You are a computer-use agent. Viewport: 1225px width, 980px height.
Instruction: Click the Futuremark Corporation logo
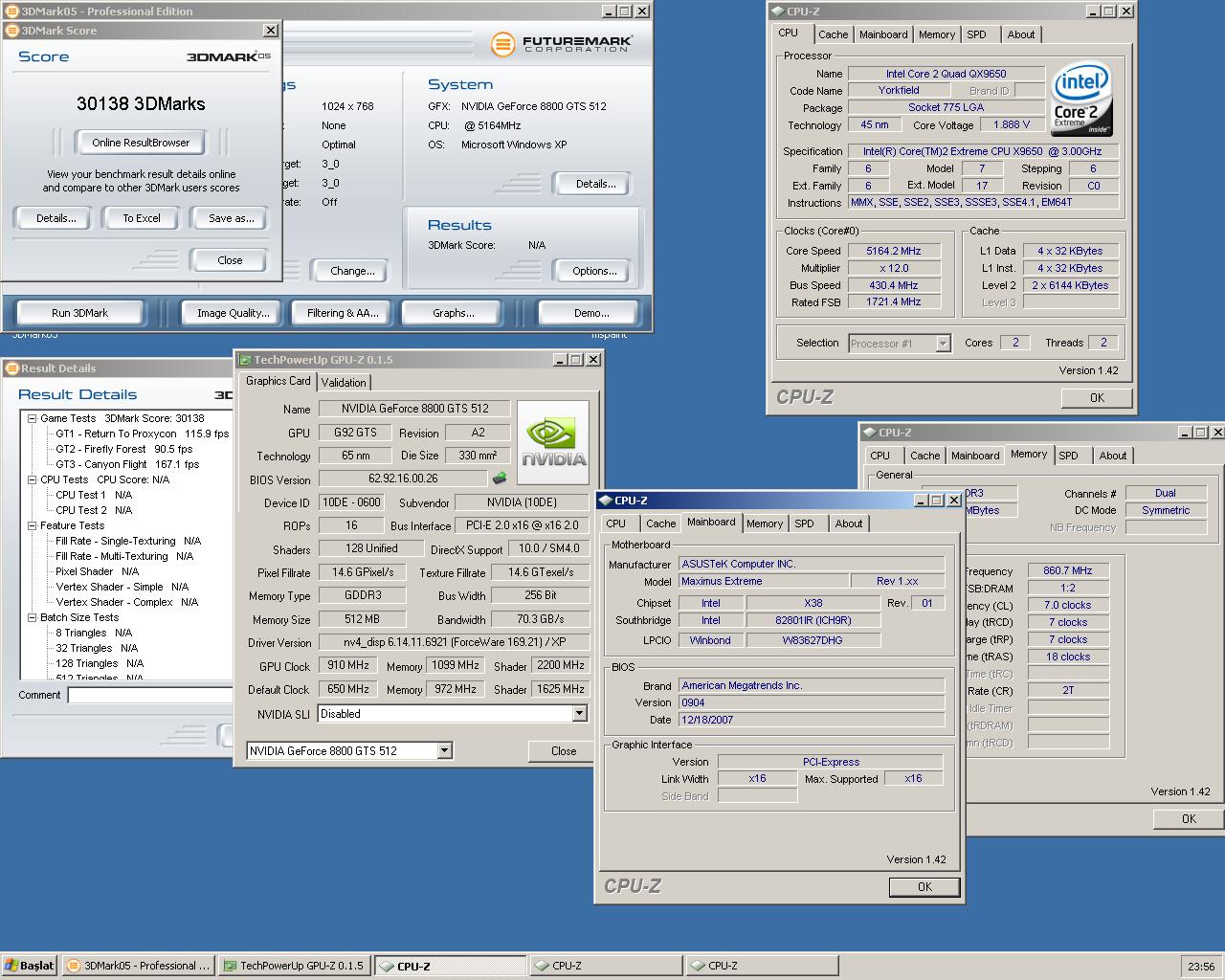[x=561, y=44]
